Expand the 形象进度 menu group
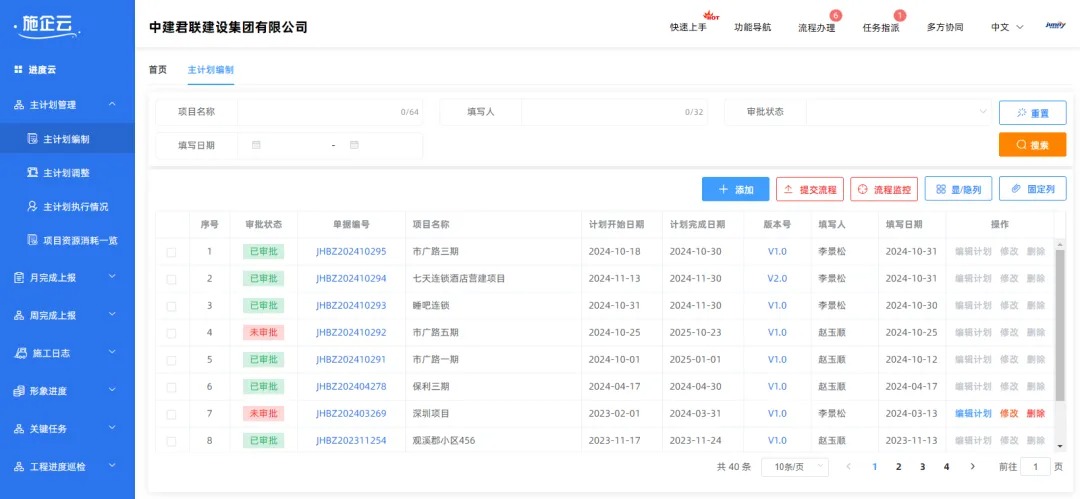The height and width of the screenshot is (499, 1080). click(112, 390)
